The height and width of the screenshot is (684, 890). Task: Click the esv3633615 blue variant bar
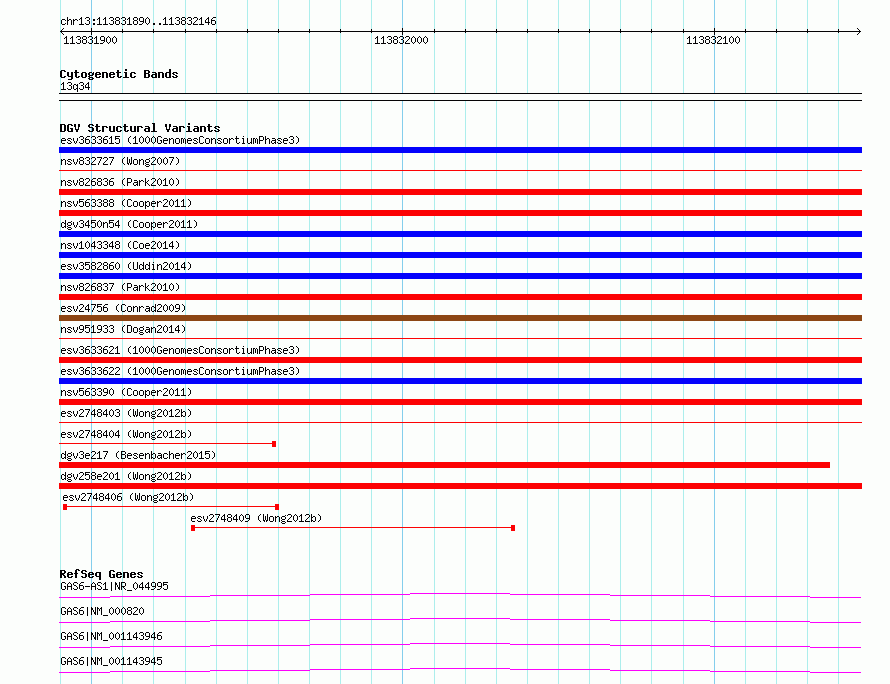(460, 150)
